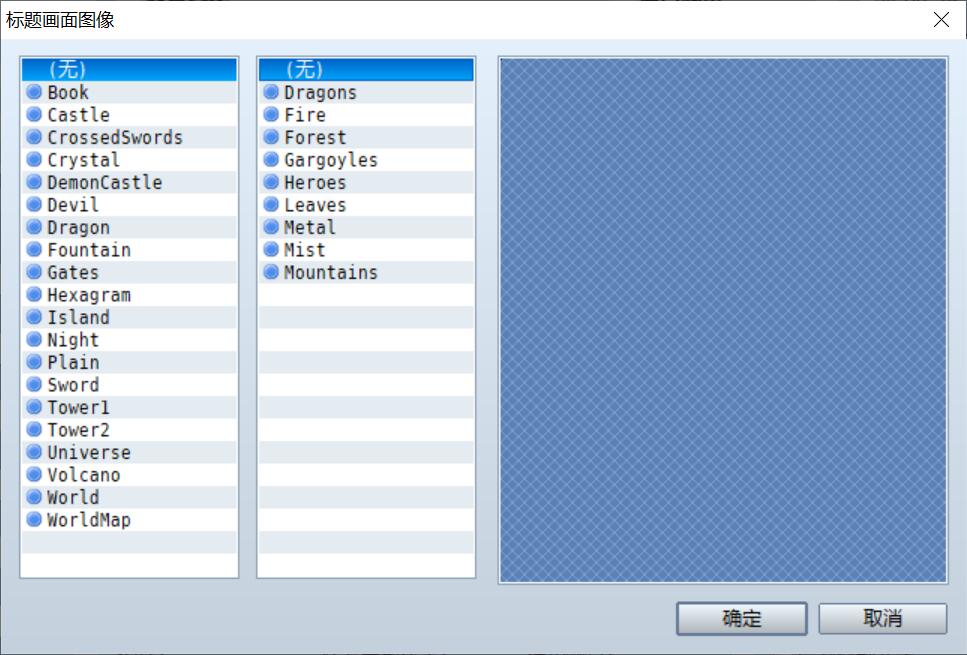Click the blue dot icon before Mist
Screen dimensions: 967x655
(x=271, y=249)
